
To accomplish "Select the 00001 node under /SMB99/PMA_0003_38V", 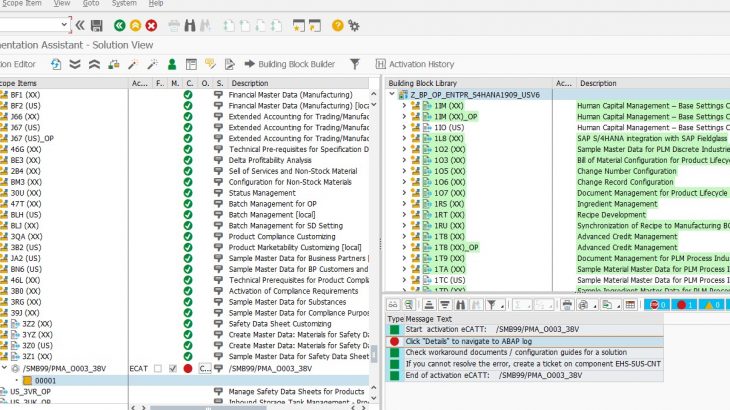I will pyautogui.click(x=46, y=381).
